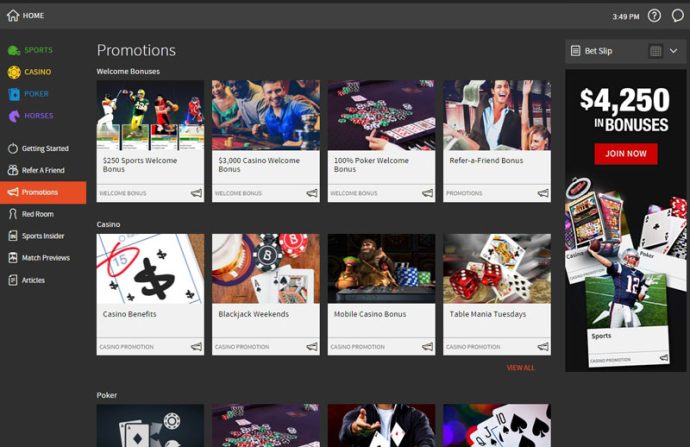Open the Mobile Casino Bonus card image
This screenshot has height=447, width=690.
(382, 269)
